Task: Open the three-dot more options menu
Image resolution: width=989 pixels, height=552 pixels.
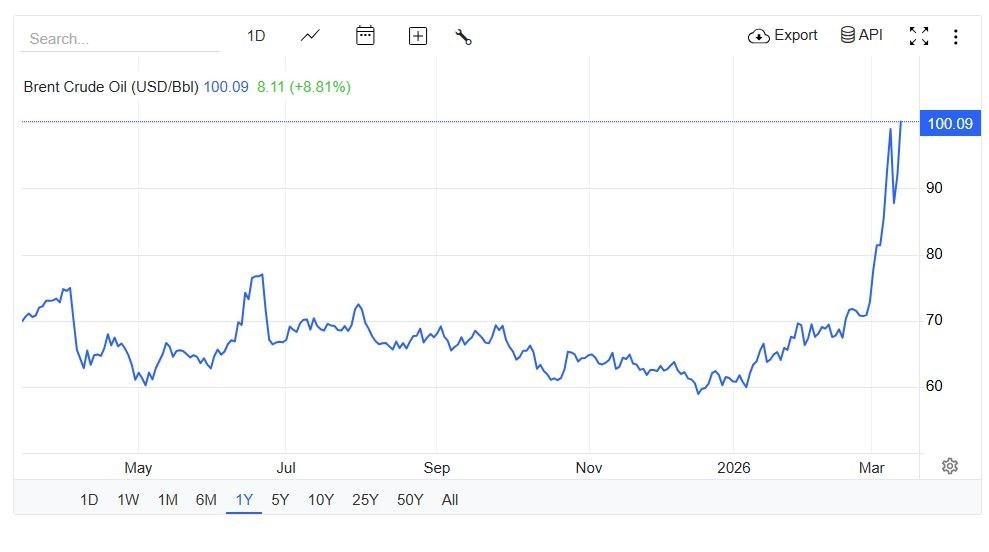Action: [956, 37]
